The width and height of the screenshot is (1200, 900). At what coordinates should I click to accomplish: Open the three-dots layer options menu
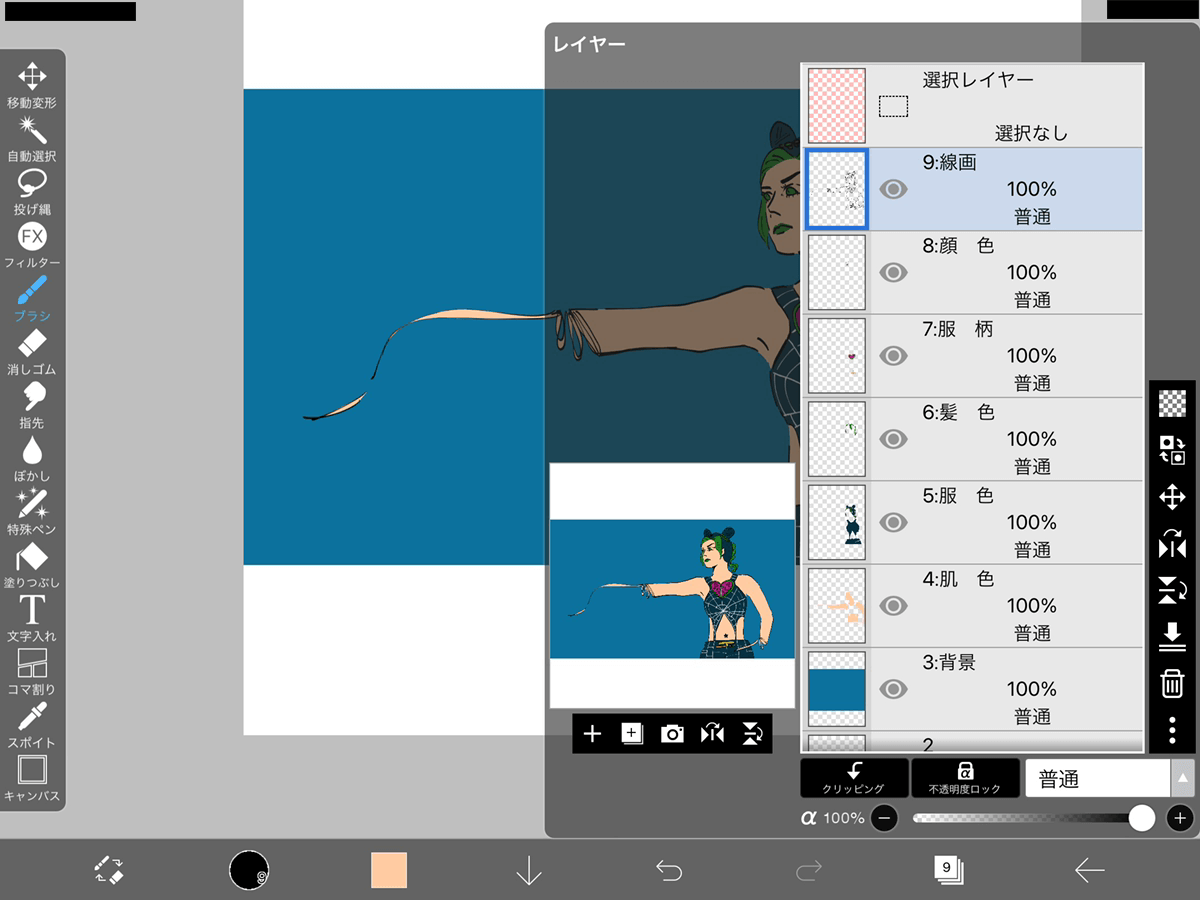(x=1172, y=729)
